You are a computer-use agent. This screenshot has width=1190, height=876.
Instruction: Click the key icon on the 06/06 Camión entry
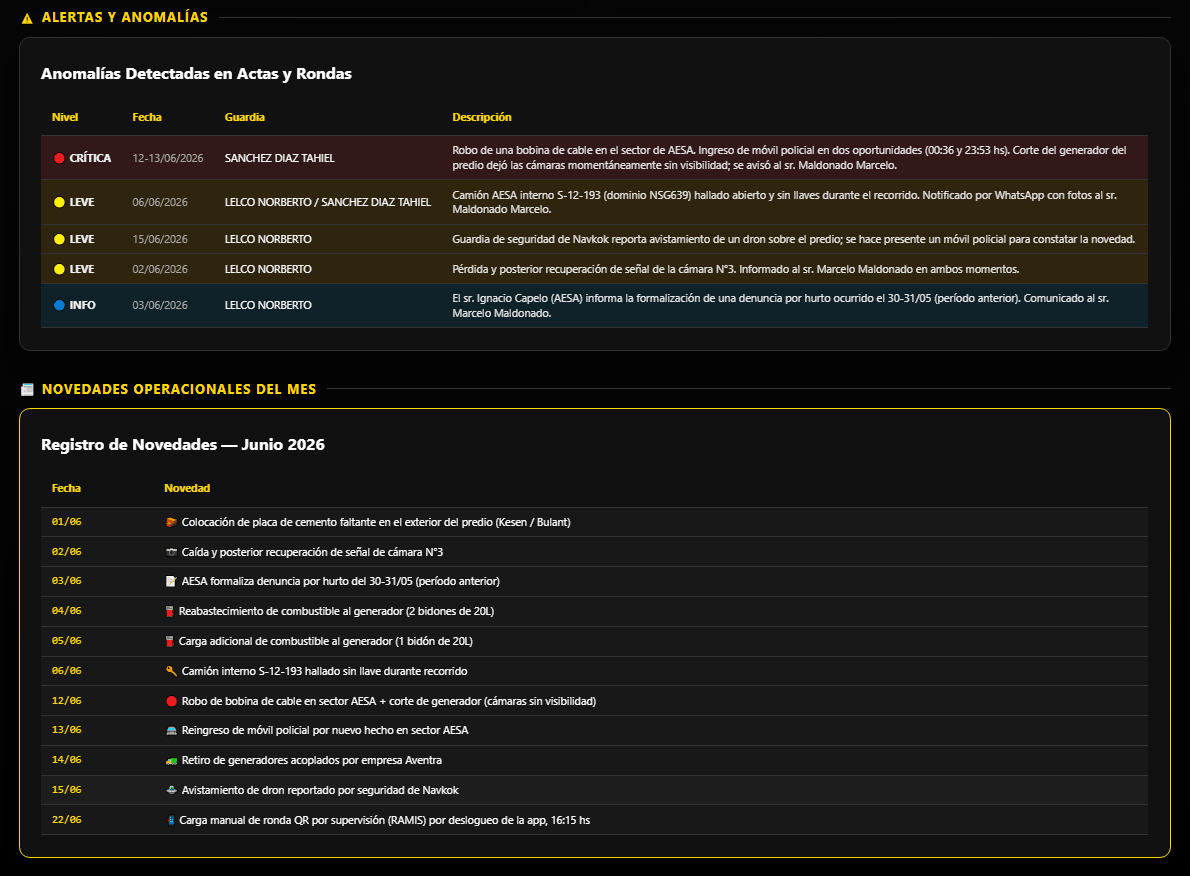click(172, 671)
